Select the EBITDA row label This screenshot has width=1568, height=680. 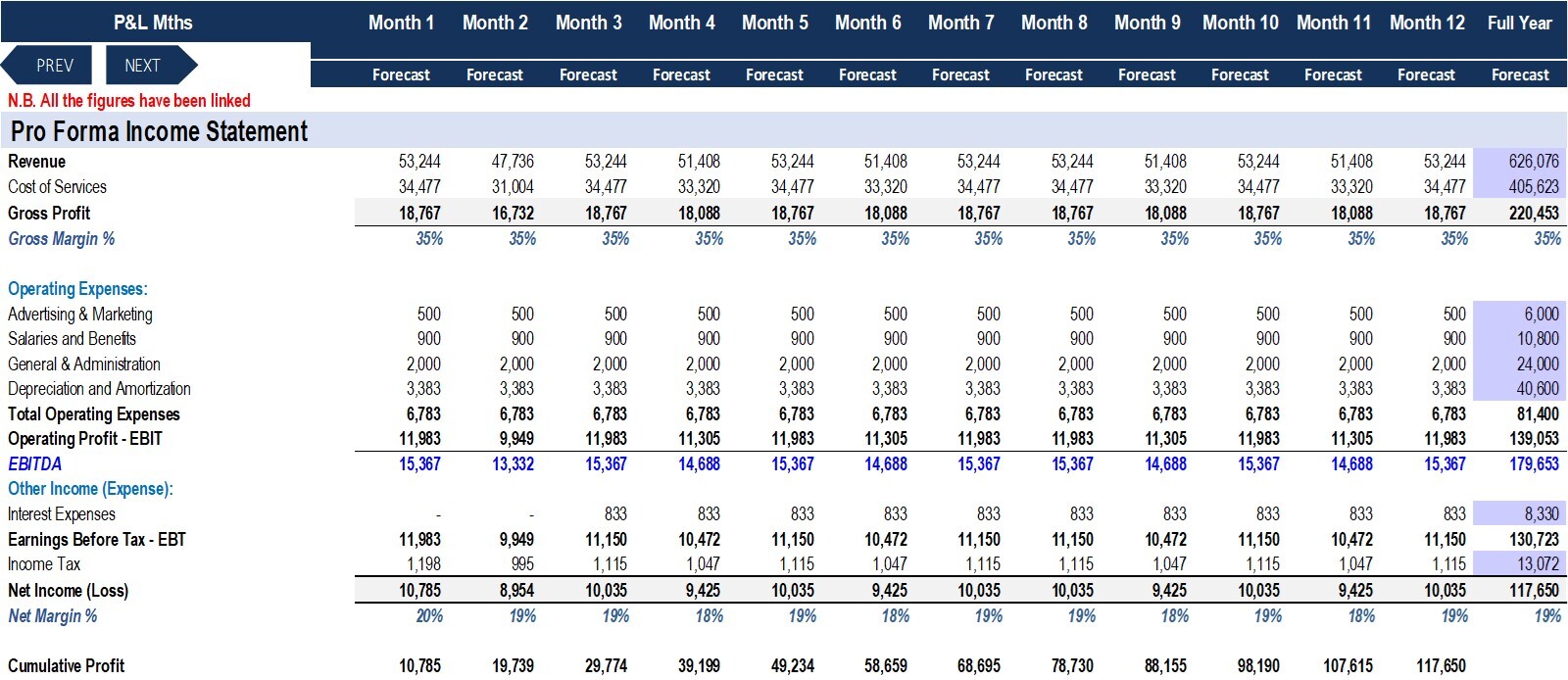35,464
